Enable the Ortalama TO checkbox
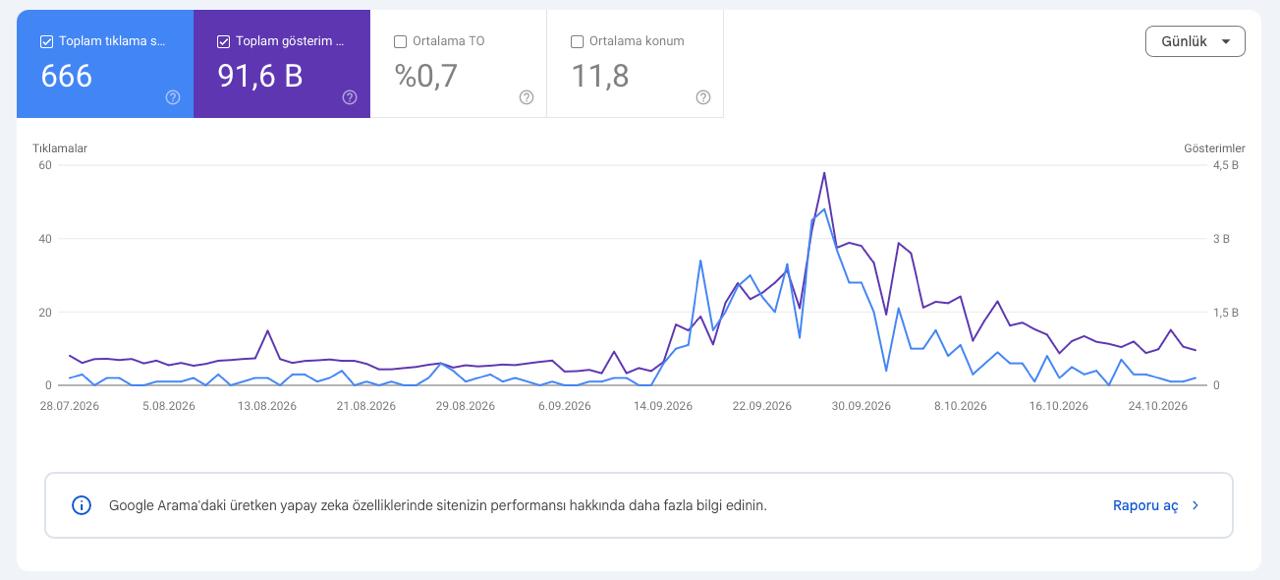 pyautogui.click(x=401, y=42)
